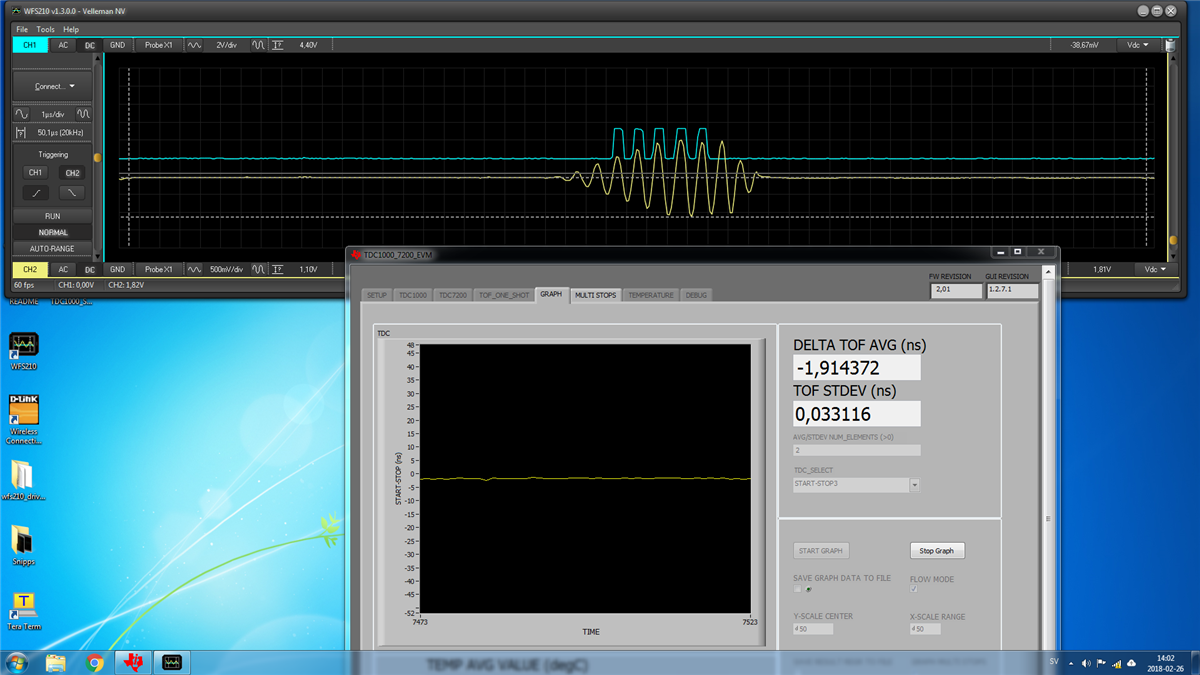Open CH1 Vdc measurement dropdown
This screenshot has width=1200, height=675.
1138,45
